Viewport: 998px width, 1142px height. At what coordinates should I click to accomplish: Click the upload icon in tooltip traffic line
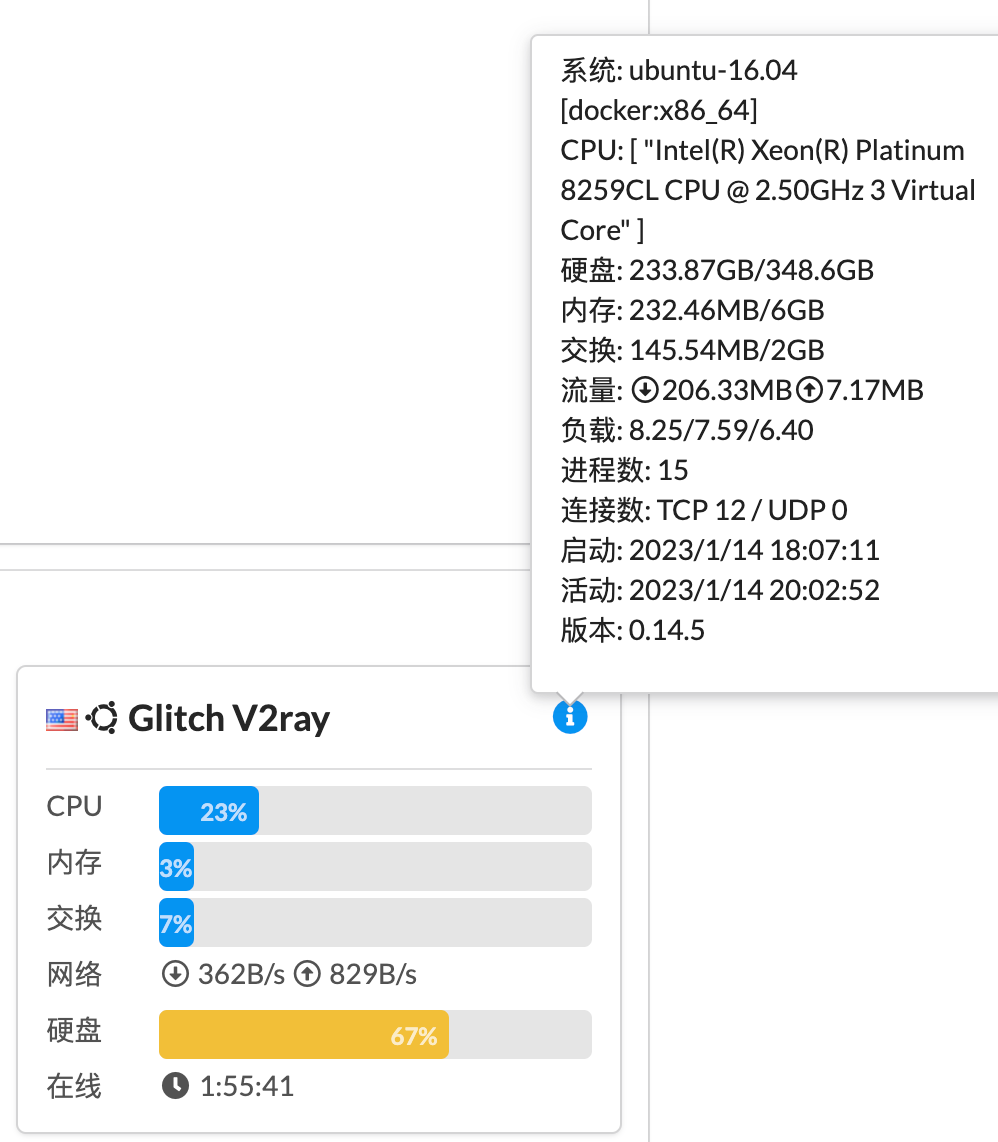pos(809,390)
